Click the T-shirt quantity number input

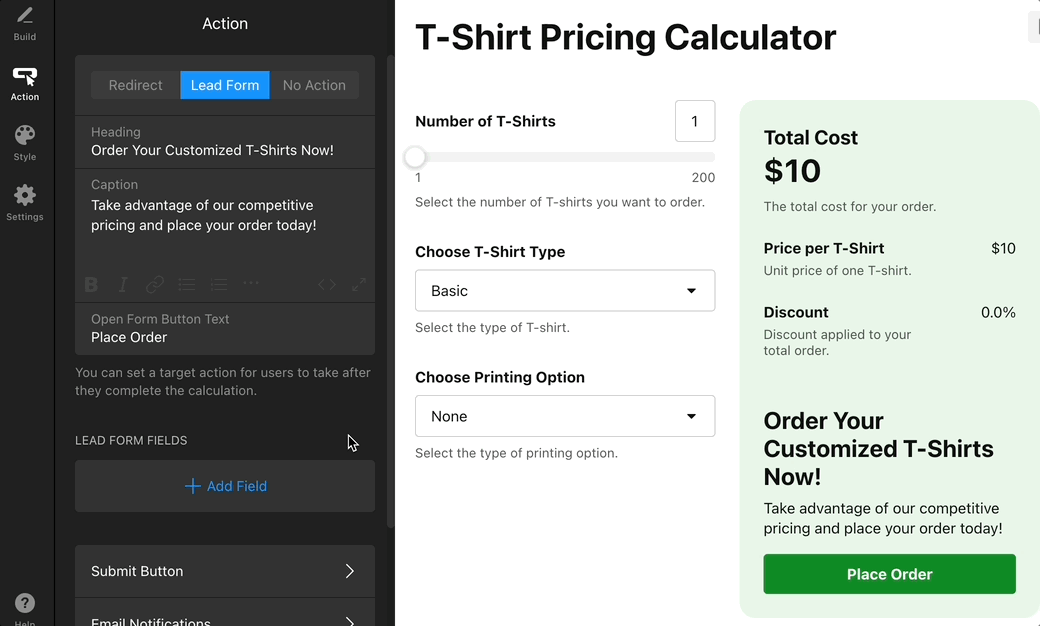tap(695, 121)
